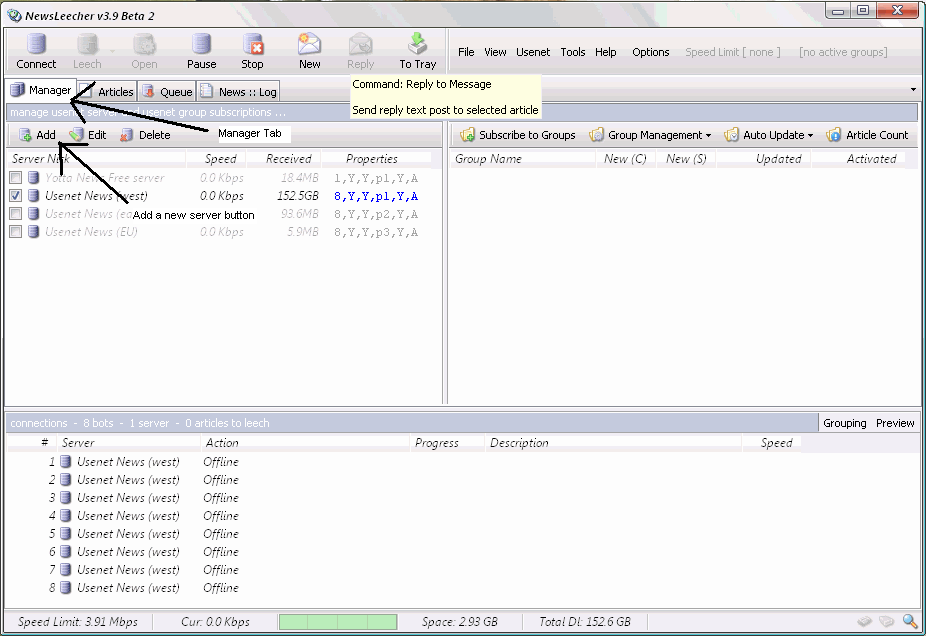Switch to the News :: Log tab
Screen dimensions: 926x636
point(239,92)
